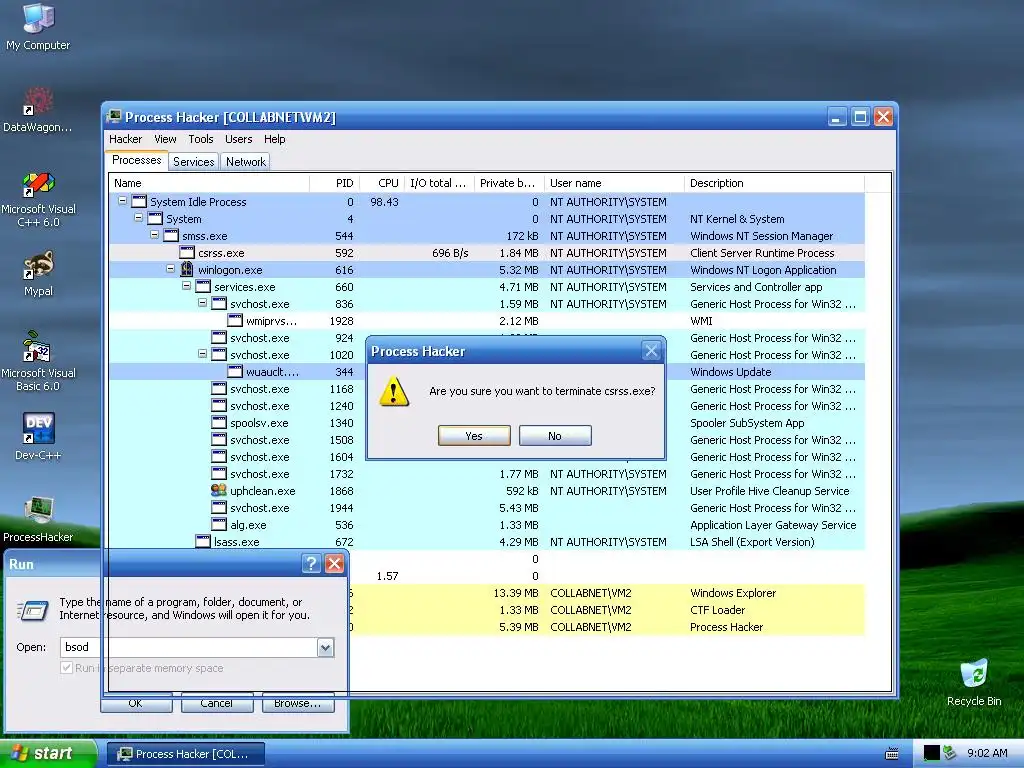
Task: Open the Run dialog Open dropdown arrow
Action: pos(325,647)
